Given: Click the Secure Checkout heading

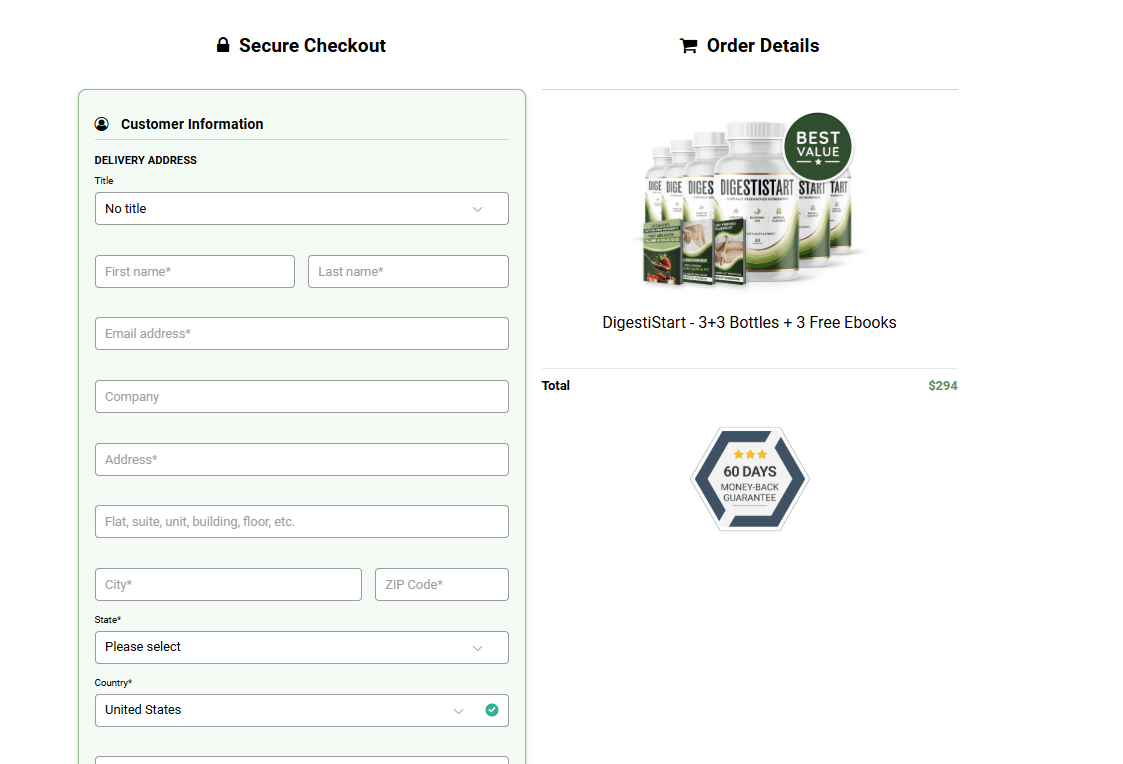Looking at the screenshot, I should pyautogui.click(x=312, y=45).
